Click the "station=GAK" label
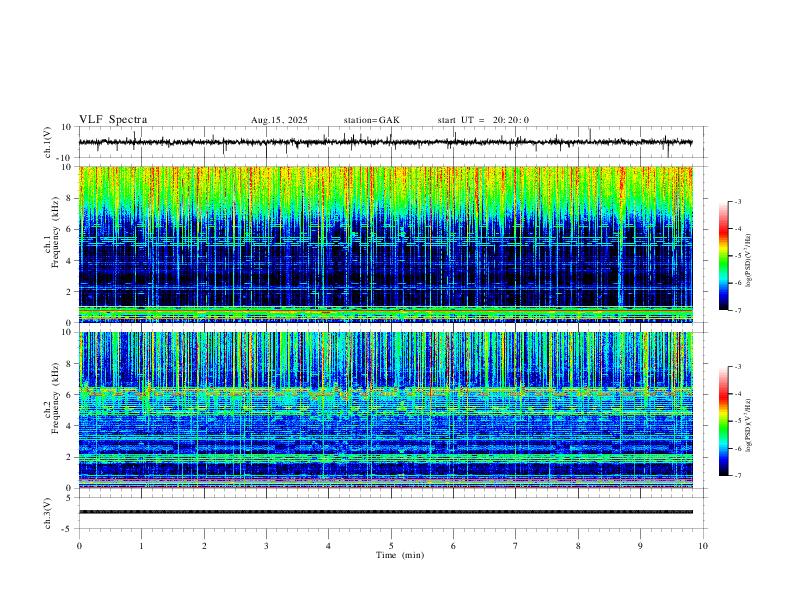Screen dimensions: 792x612 coord(371,120)
